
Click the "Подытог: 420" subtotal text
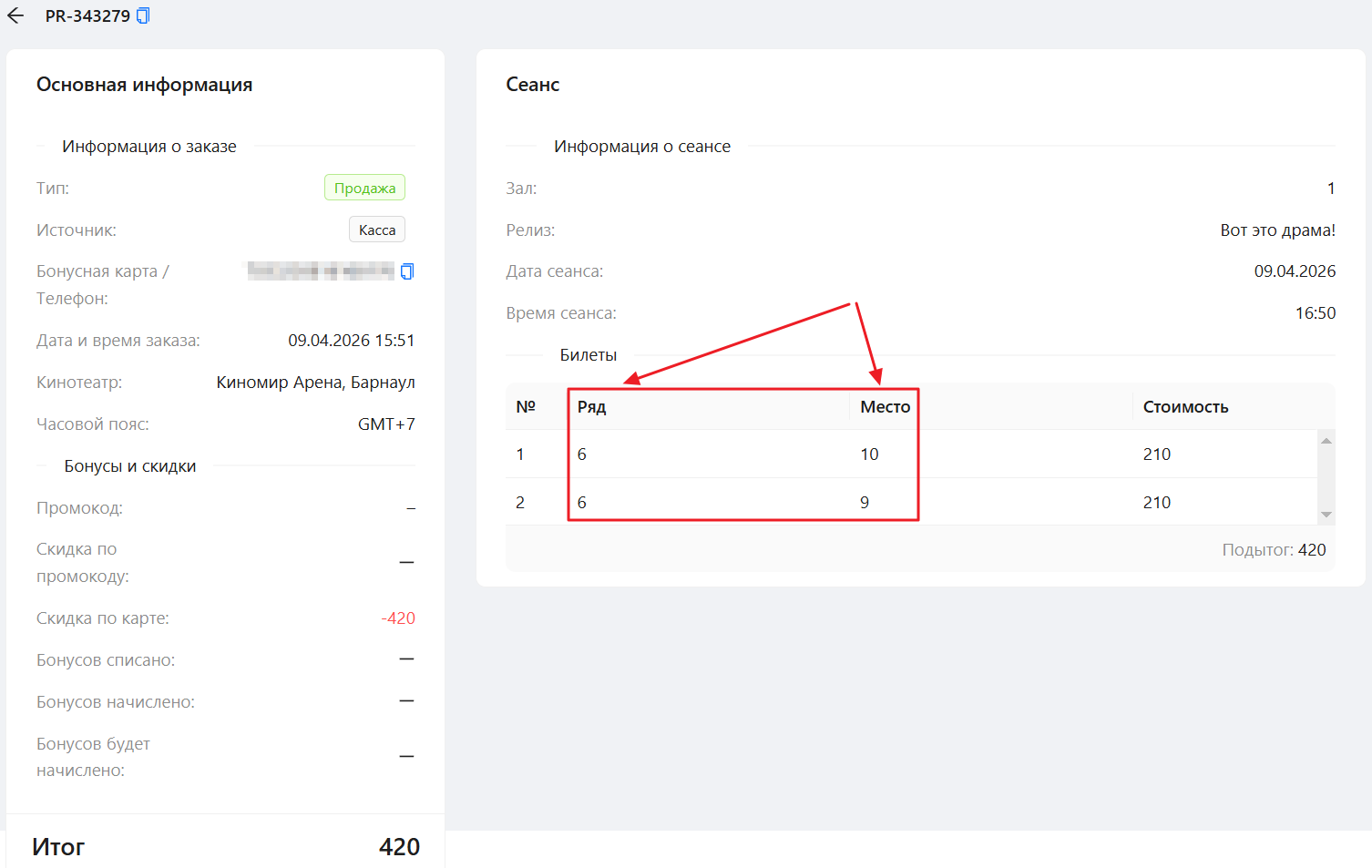coord(1274,550)
